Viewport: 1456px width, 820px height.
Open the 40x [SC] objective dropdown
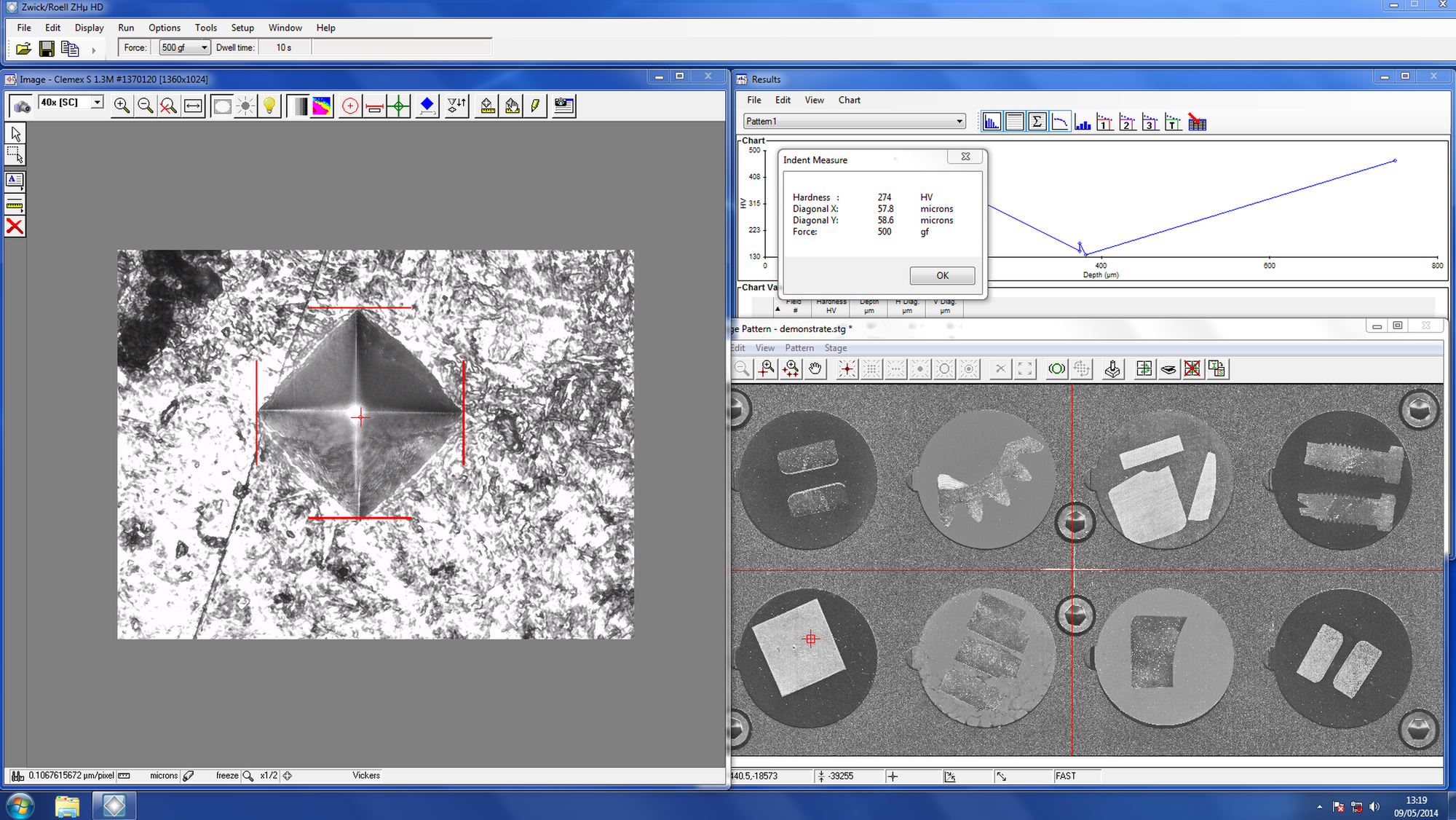(97, 103)
